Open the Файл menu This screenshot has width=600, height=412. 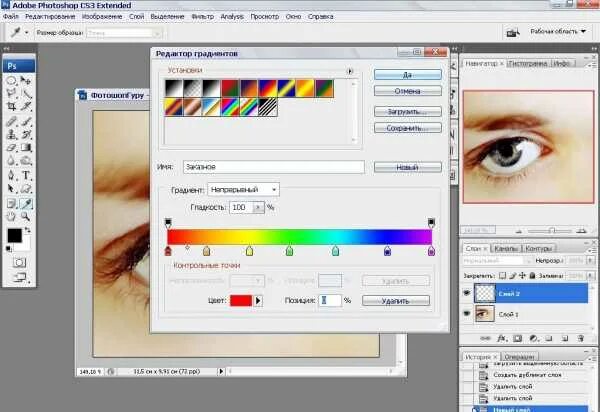(x=11, y=16)
